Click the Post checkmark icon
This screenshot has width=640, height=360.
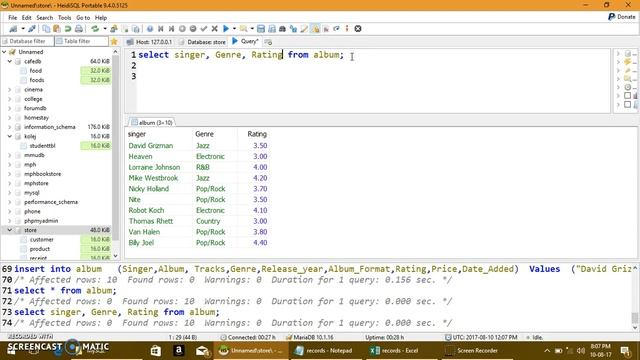[204, 29]
